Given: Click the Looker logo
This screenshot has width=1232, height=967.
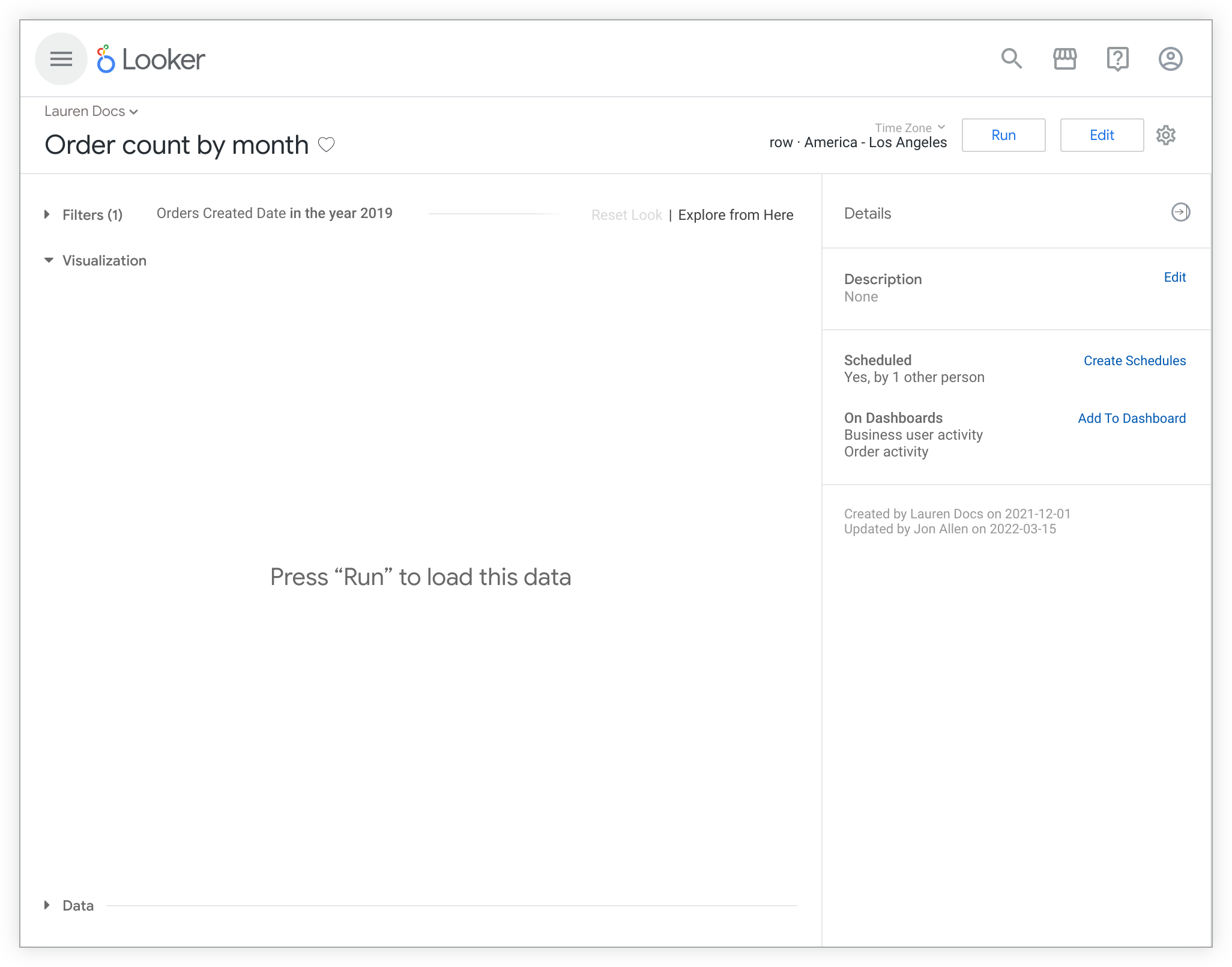Looking at the screenshot, I should (x=151, y=59).
